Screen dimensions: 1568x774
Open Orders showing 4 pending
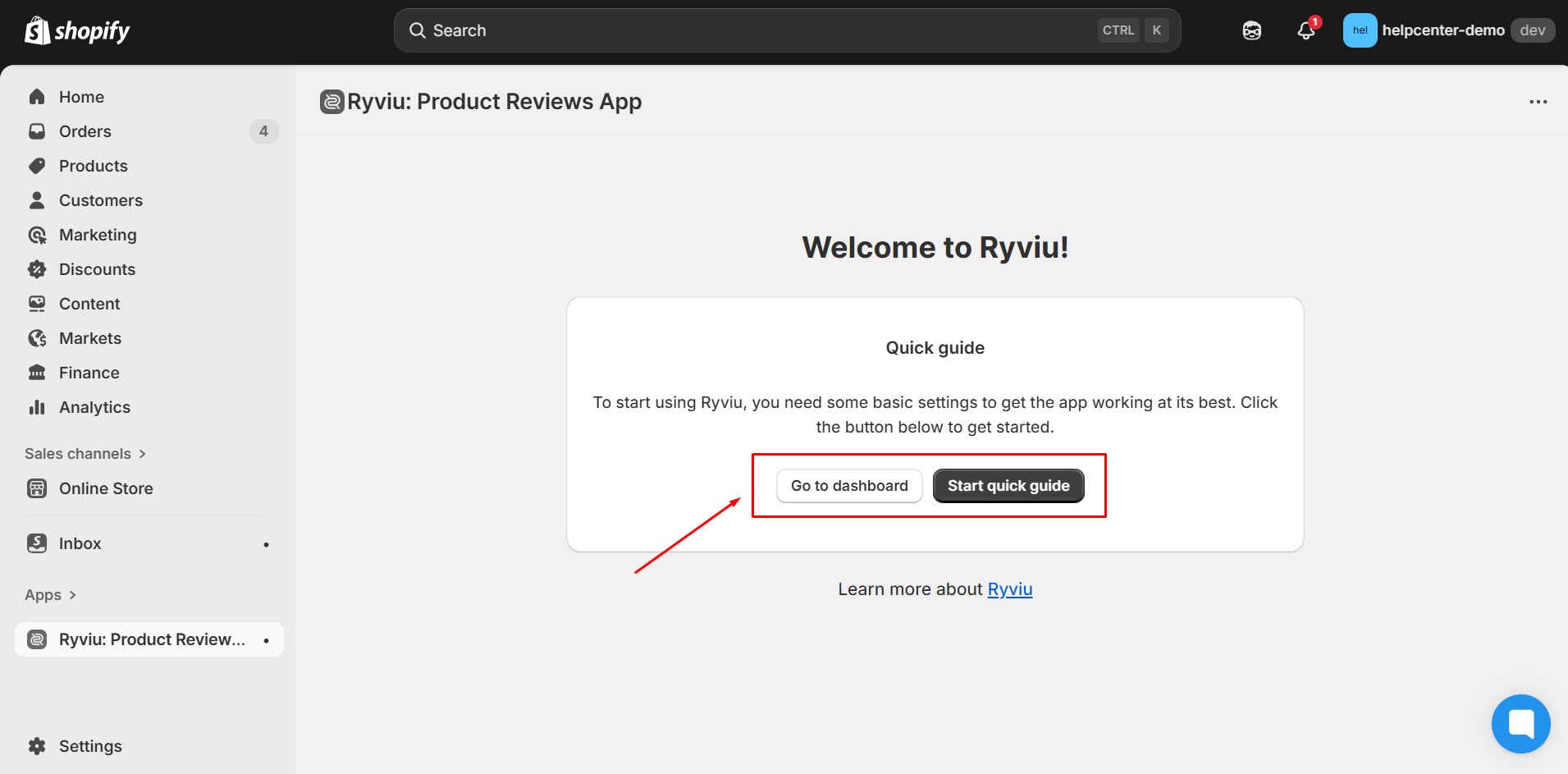(x=85, y=131)
